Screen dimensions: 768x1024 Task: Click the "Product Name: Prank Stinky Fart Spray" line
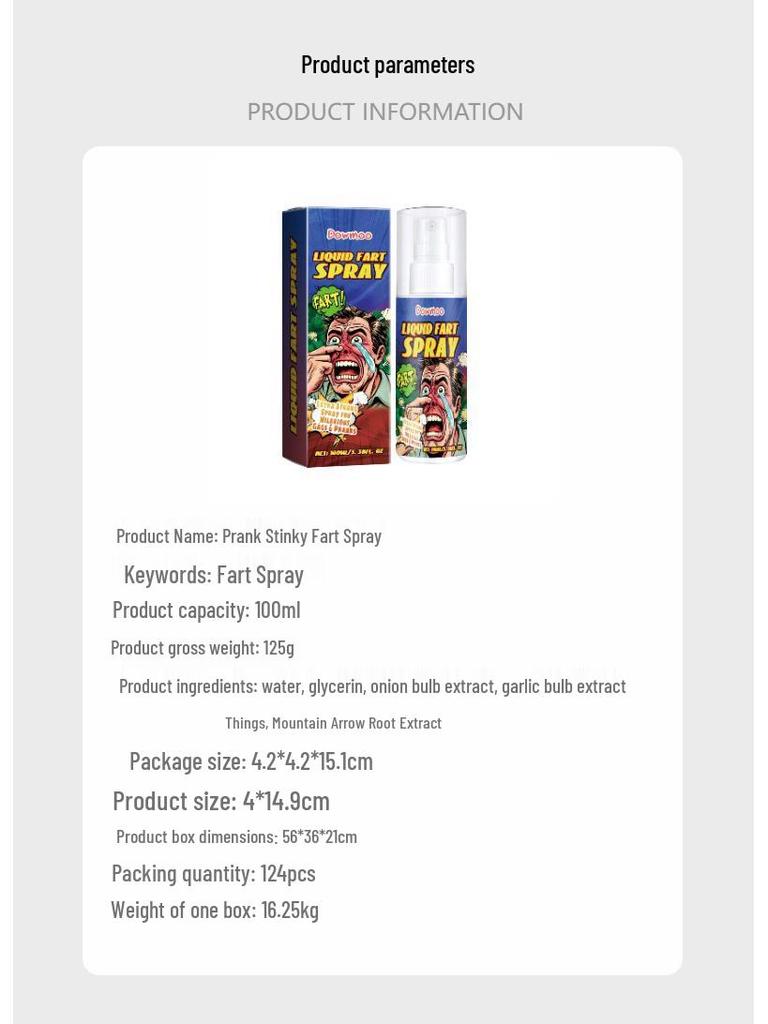249,536
